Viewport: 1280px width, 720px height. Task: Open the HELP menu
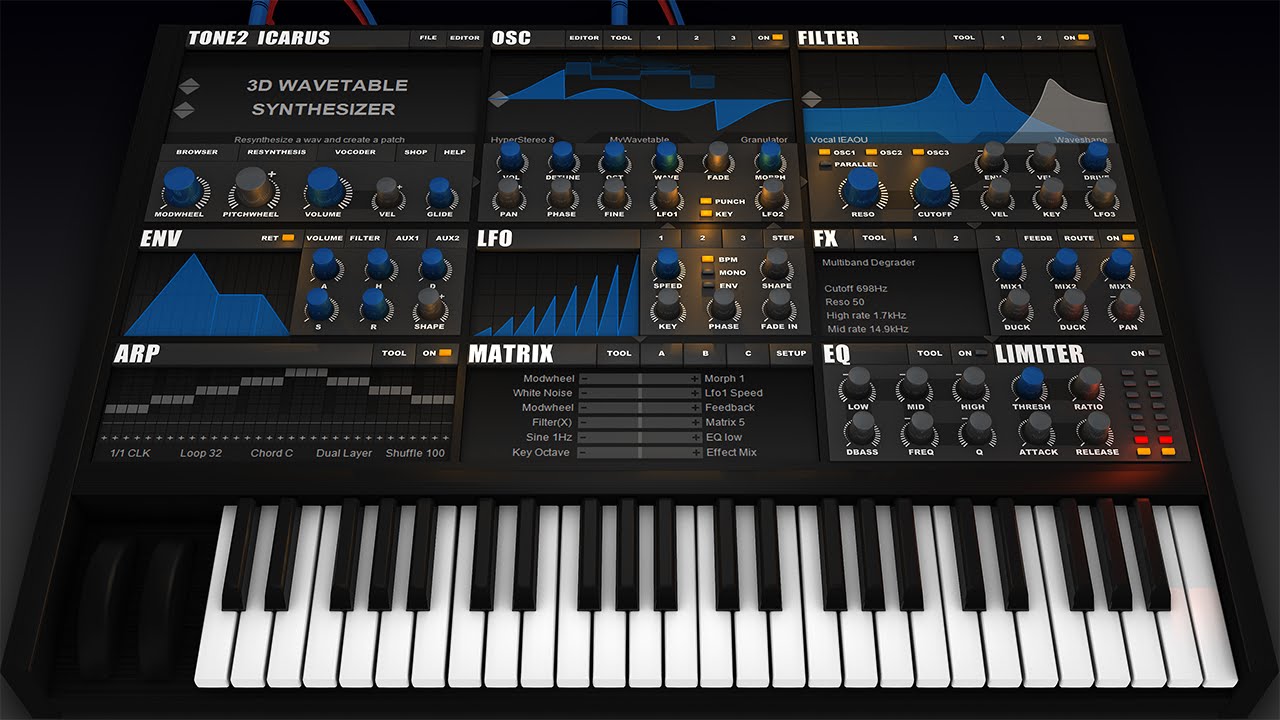pos(455,152)
